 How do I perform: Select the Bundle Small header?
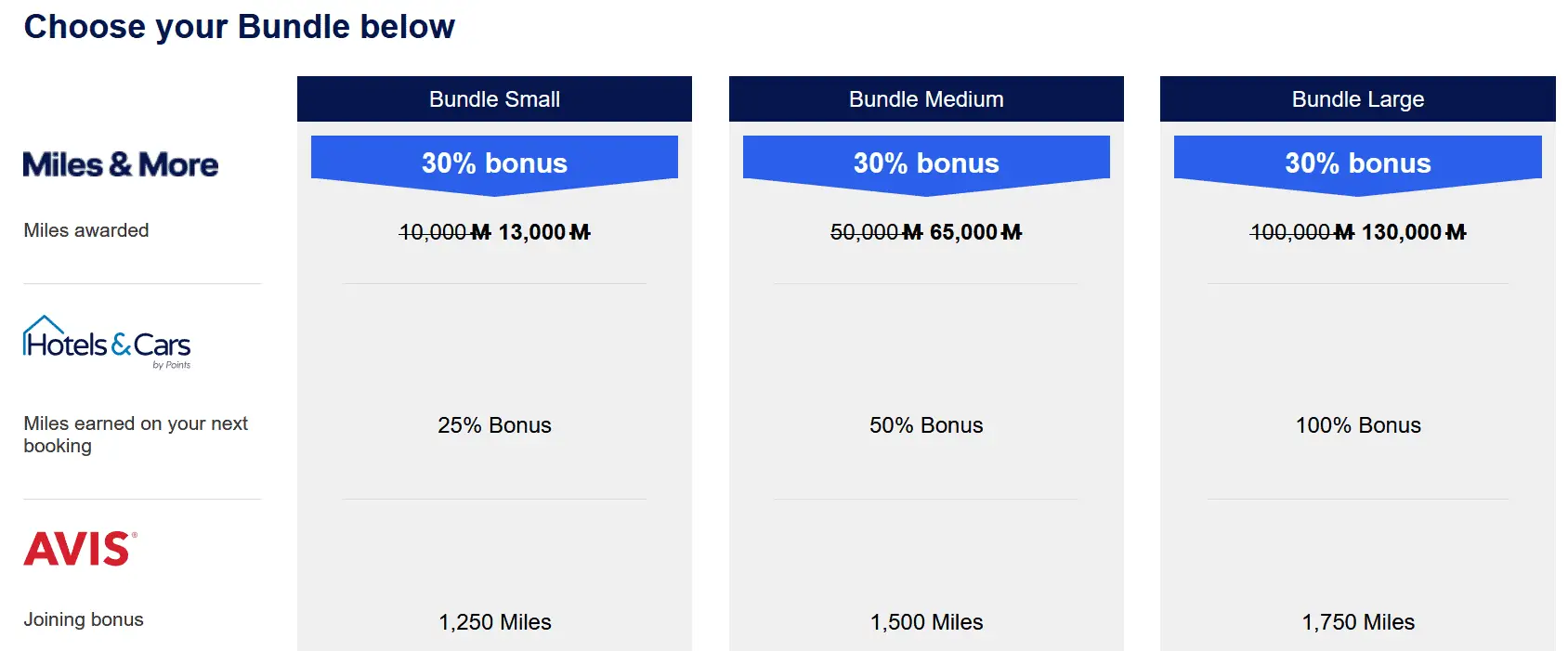[x=494, y=99]
